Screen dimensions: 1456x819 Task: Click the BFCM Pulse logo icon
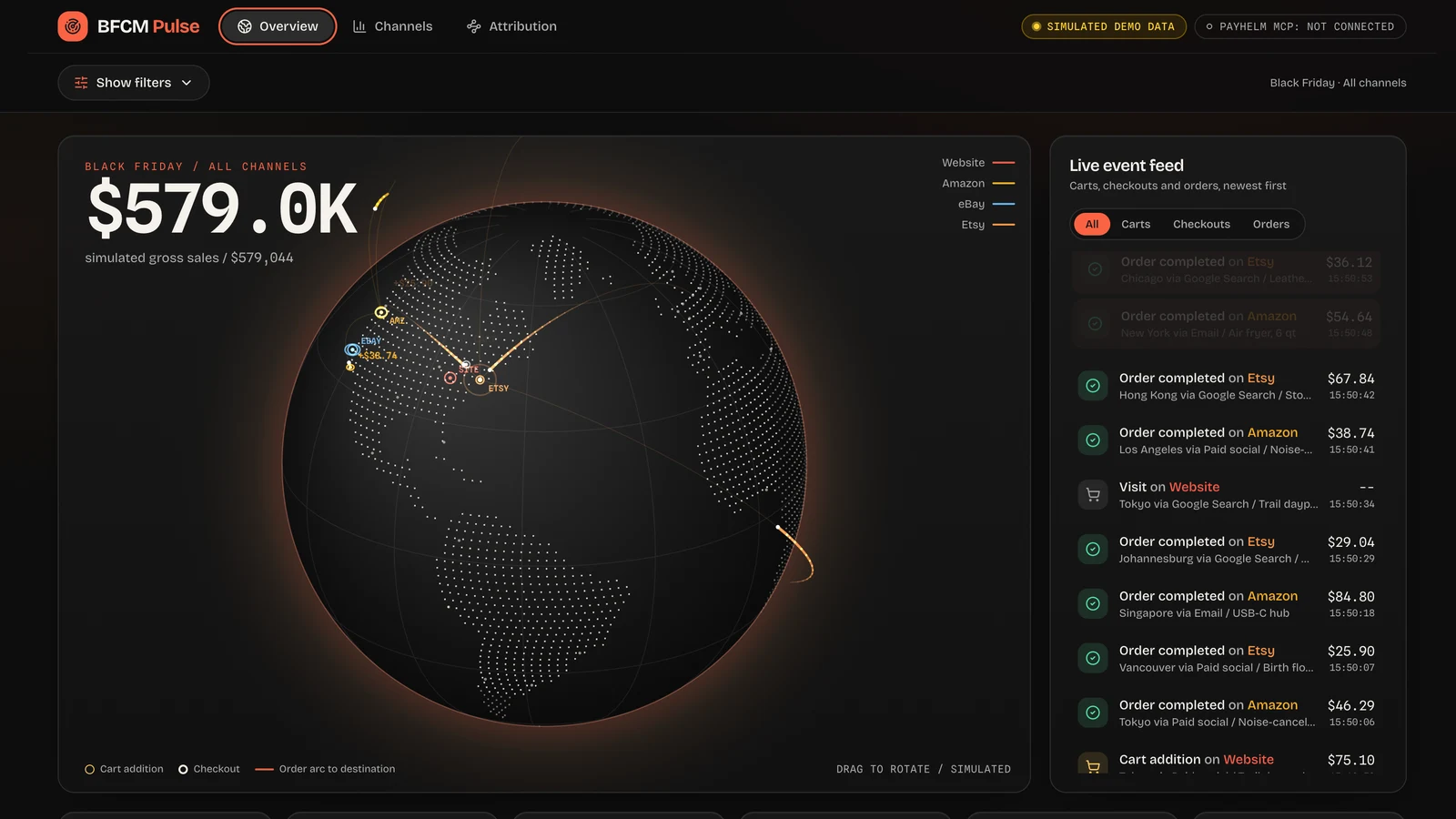pos(73,26)
